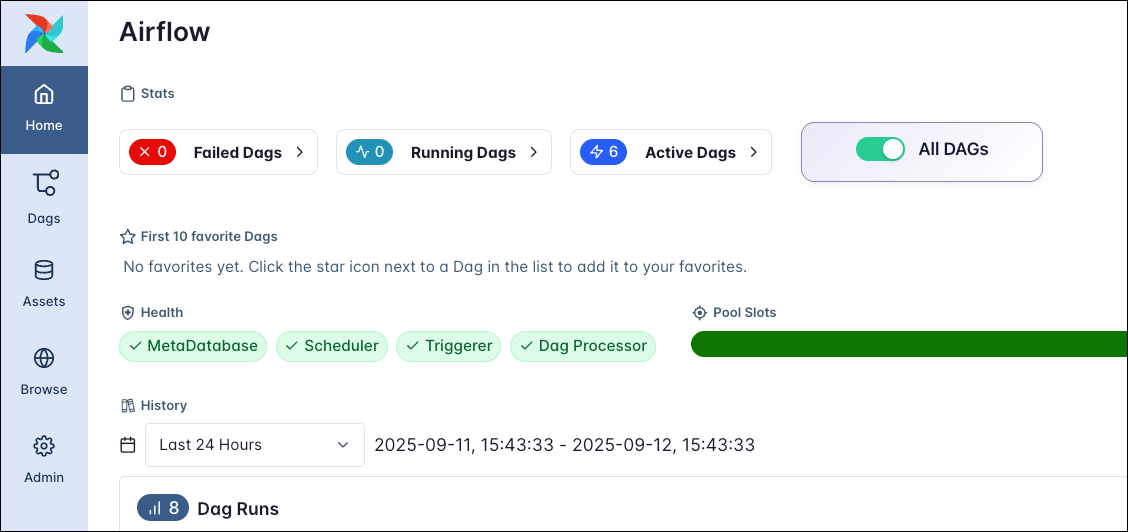Image resolution: width=1128 pixels, height=532 pixels.
Task: Click the Dag Processor health badge
Action: click(583, 346)
